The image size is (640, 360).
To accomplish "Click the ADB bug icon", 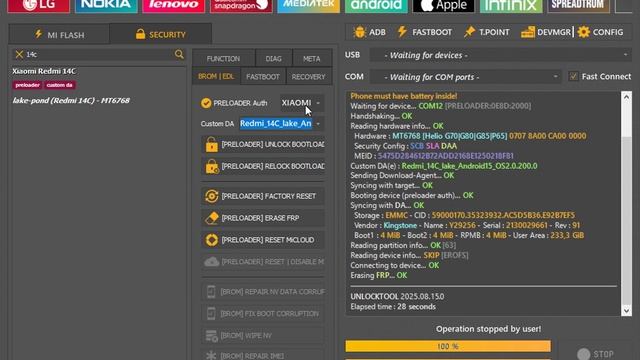I will tap(360, 32).
